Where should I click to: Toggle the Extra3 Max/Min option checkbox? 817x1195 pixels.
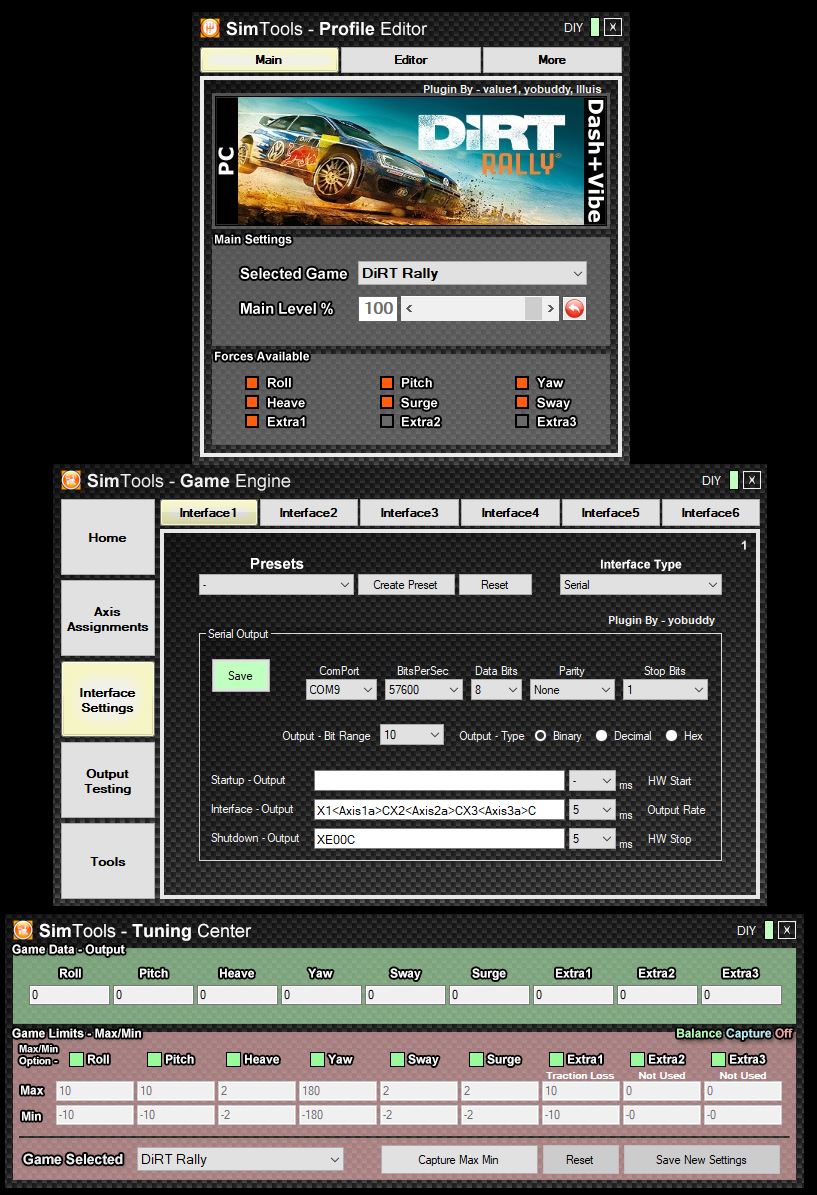tap(719, 1059)
